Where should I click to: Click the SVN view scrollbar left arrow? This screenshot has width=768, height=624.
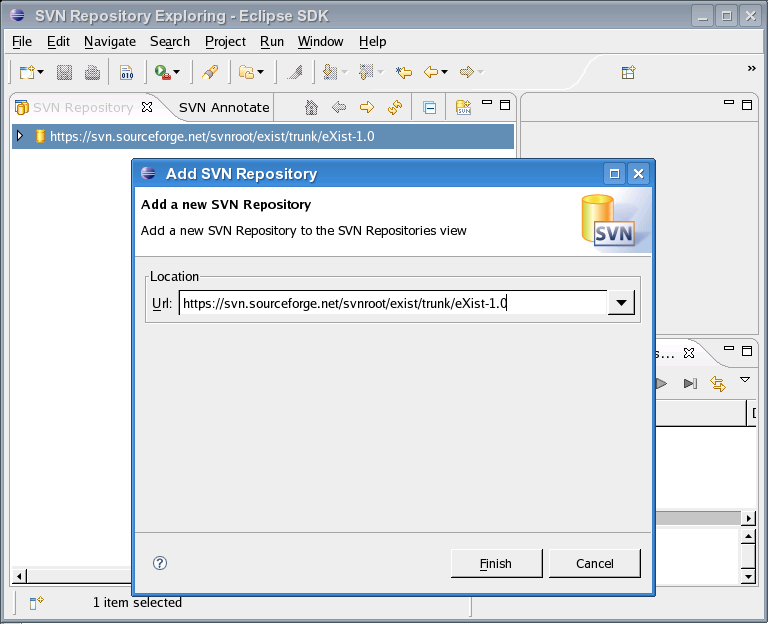click(19, 576)
